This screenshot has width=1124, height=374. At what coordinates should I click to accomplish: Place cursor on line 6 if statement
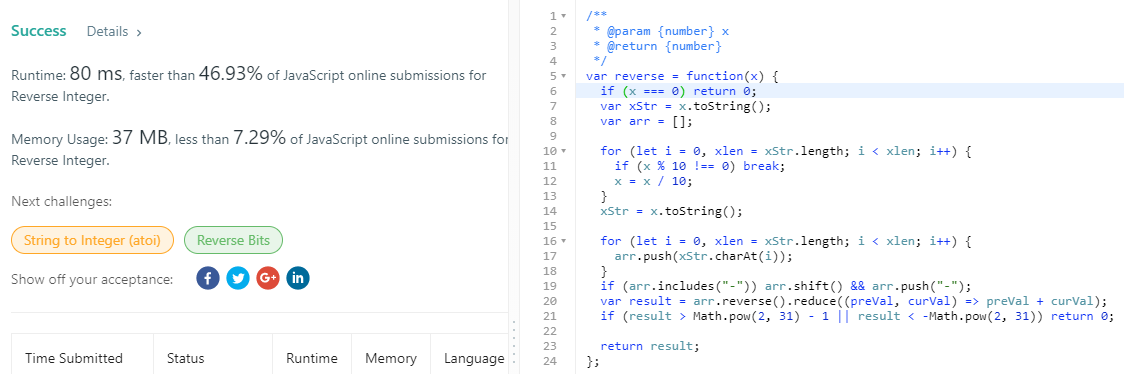click(x=678, y=91)
